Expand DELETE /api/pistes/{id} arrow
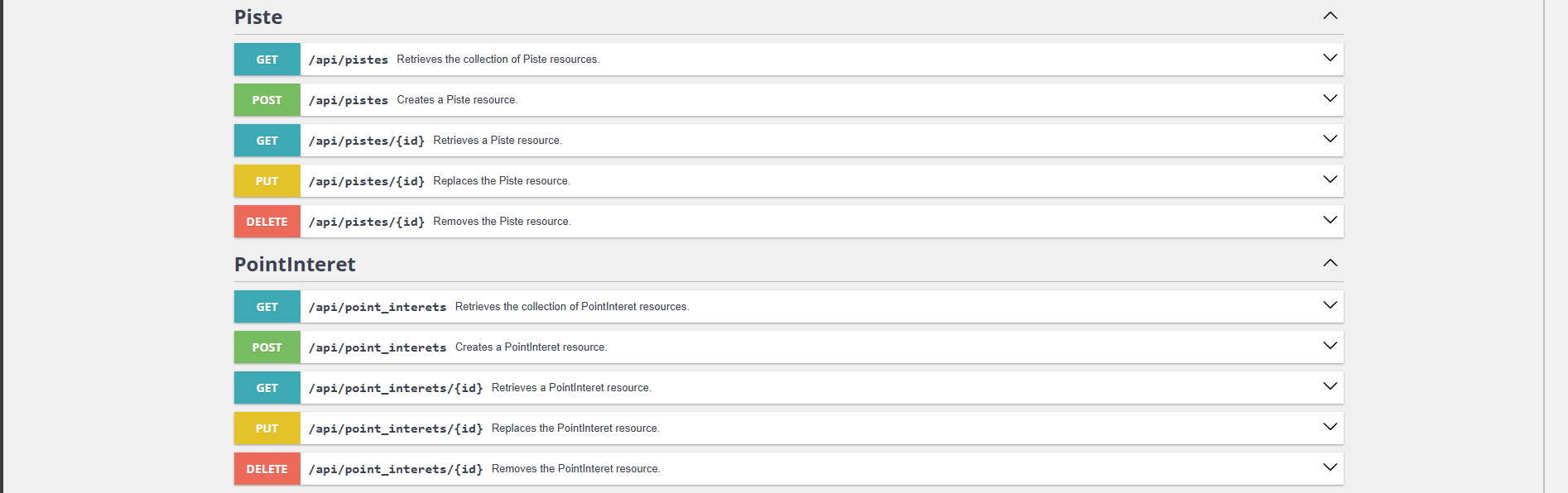The width and height of the screenshot is (1568, 493). coord(1330,220)
